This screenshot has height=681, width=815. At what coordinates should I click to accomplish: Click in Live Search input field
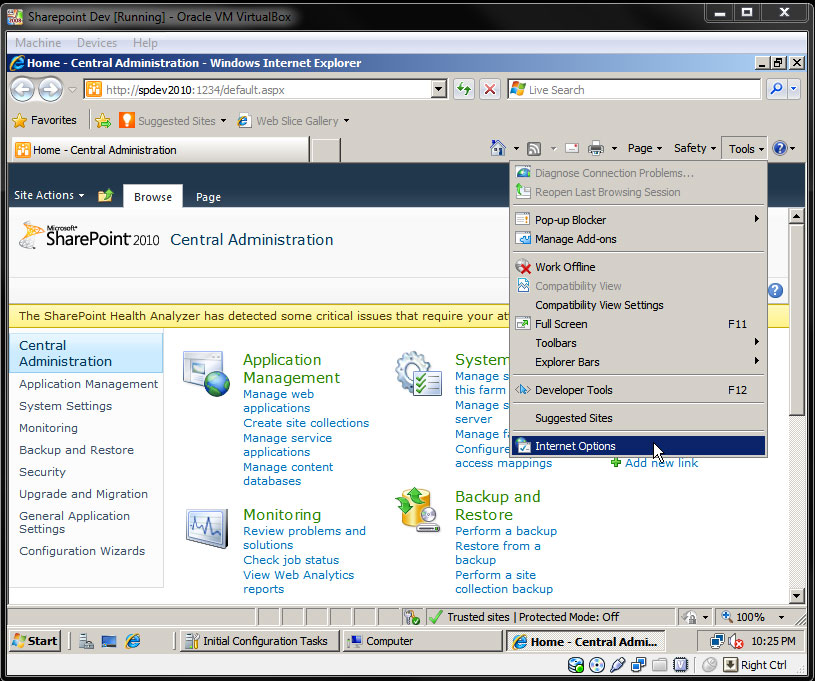click(x=634, y=89)
